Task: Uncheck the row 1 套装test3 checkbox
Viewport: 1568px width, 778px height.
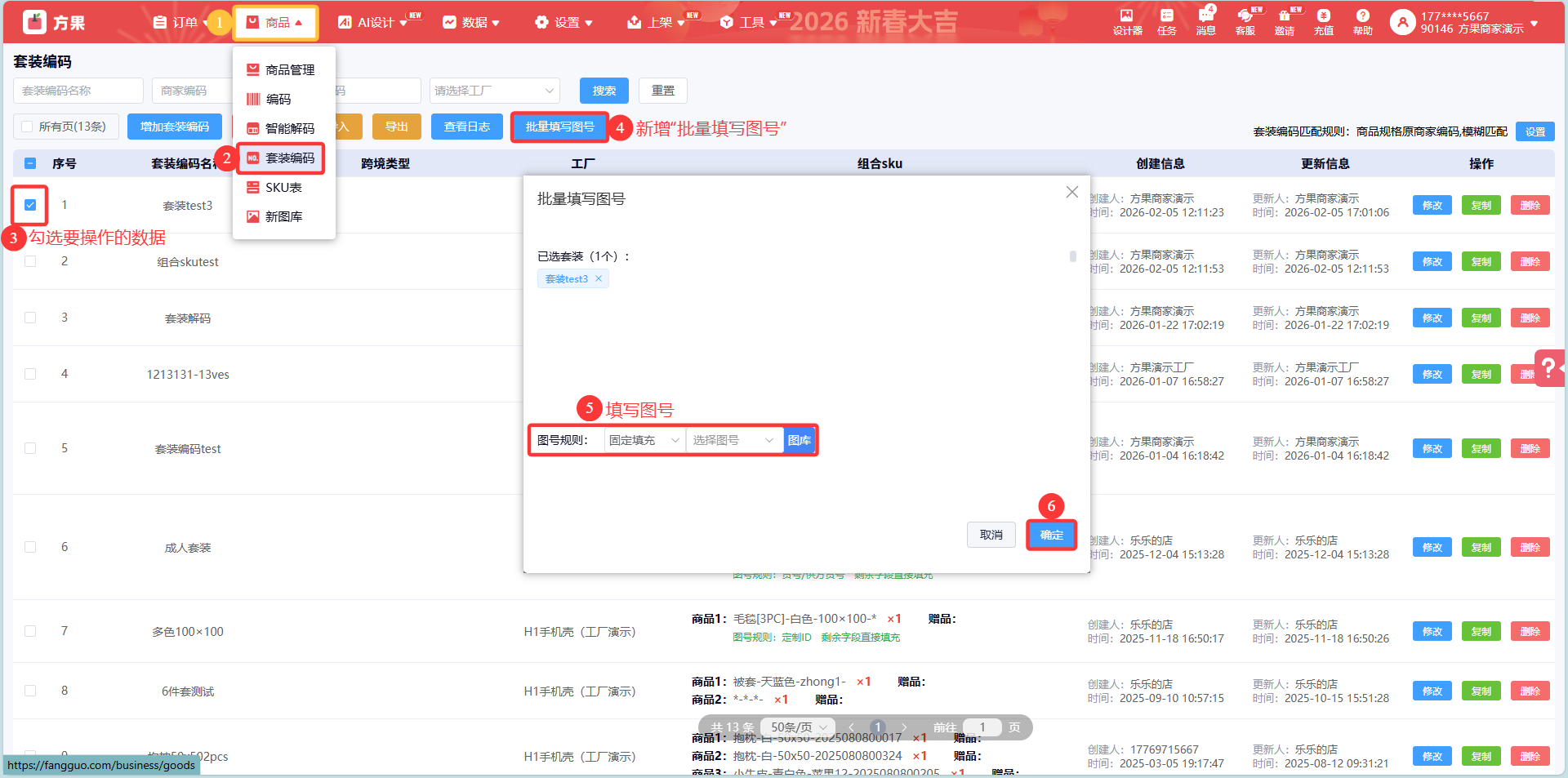Action: pos(30,205)
